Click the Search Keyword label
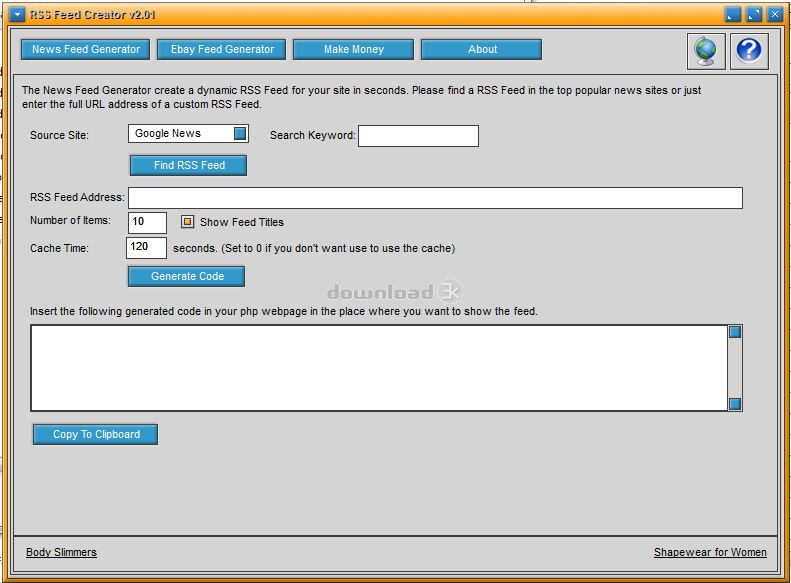Viewport: 791px width, 583px height. click(x=313, y=135)
